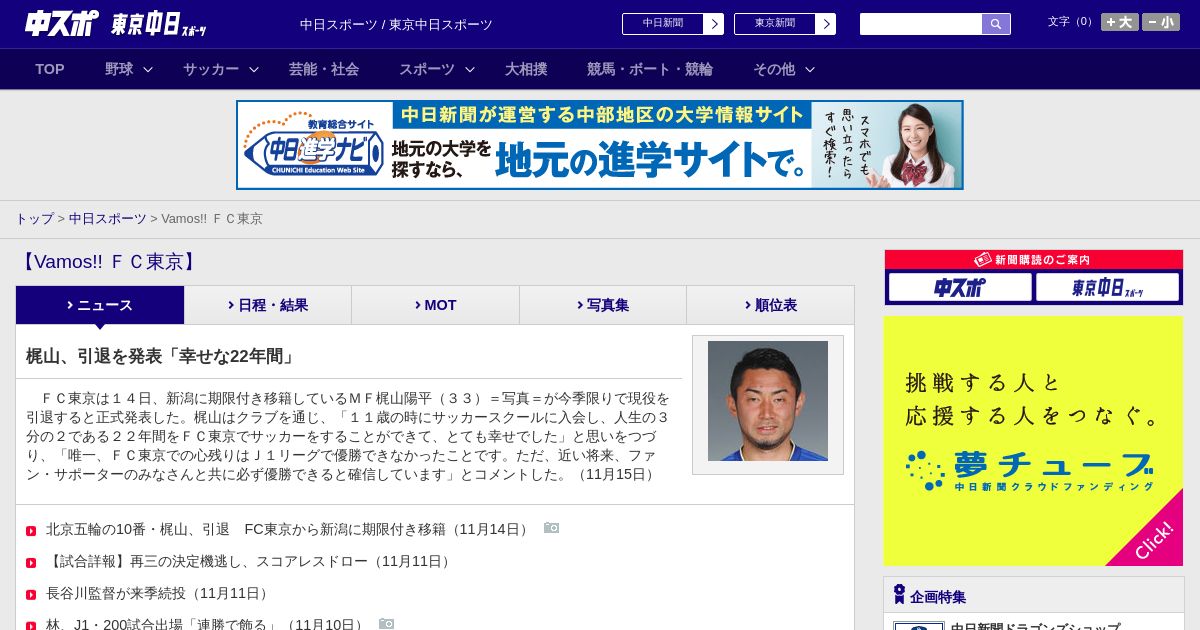Image resolution: width=1200 pixels, height=630 pixels.
Task: Click 中スポ subscription button in sidebar
Action: (x=960, y=288)
